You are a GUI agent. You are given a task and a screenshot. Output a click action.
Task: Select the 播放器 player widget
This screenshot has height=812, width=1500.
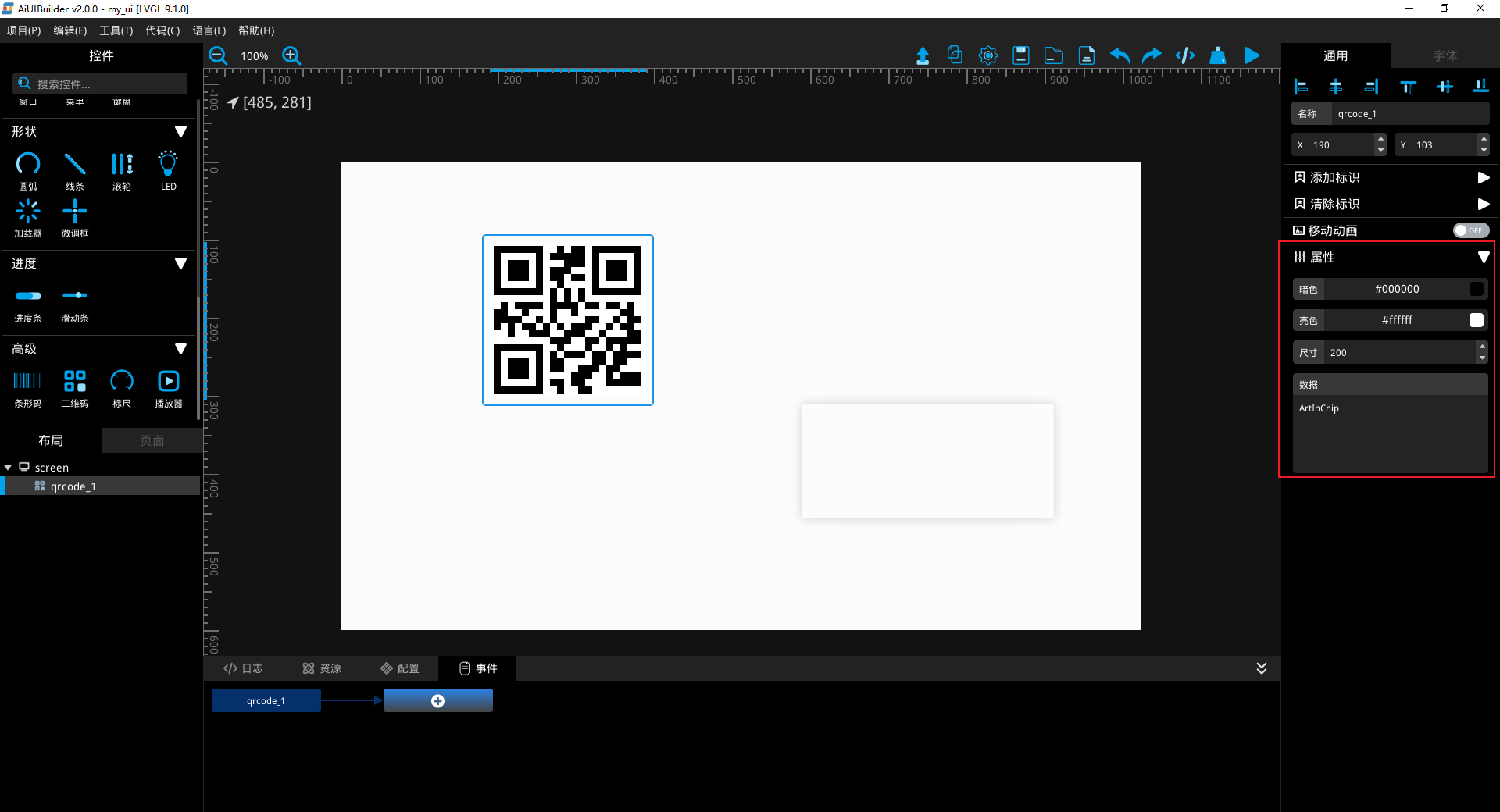point(169,389)
